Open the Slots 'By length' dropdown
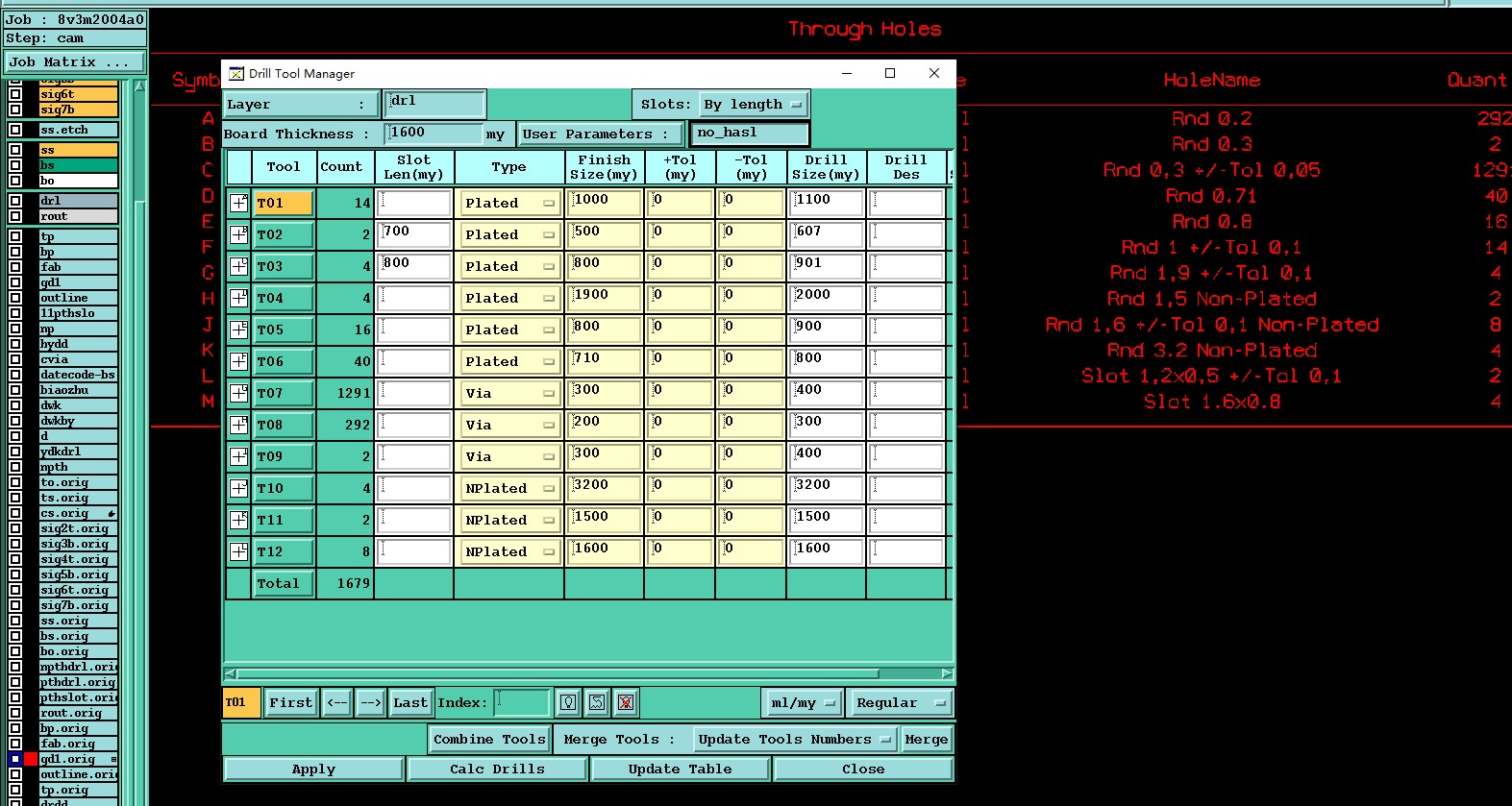 pyautogui.click(x=753, y=104)
